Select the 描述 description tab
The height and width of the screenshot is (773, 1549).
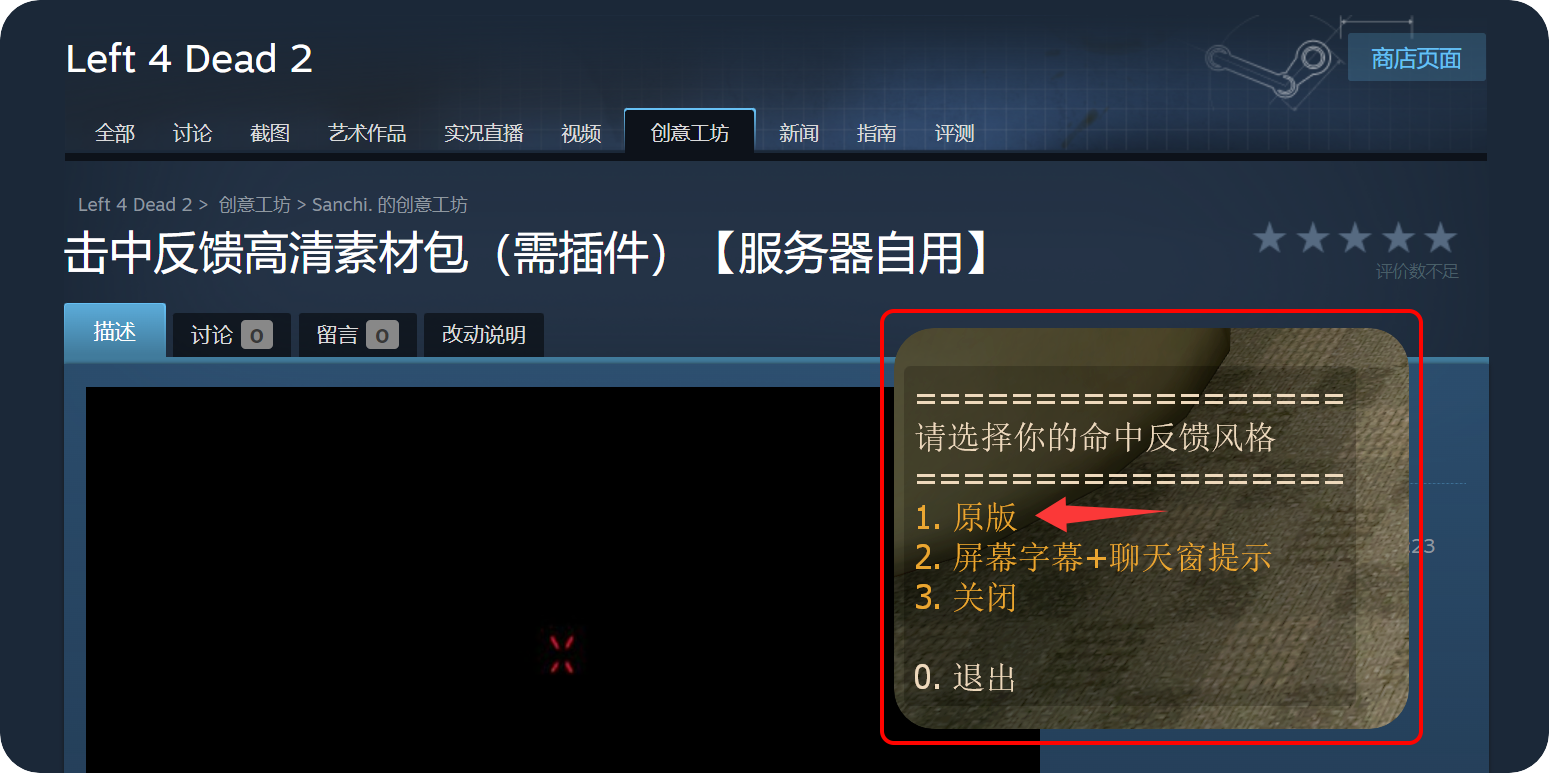115,331
